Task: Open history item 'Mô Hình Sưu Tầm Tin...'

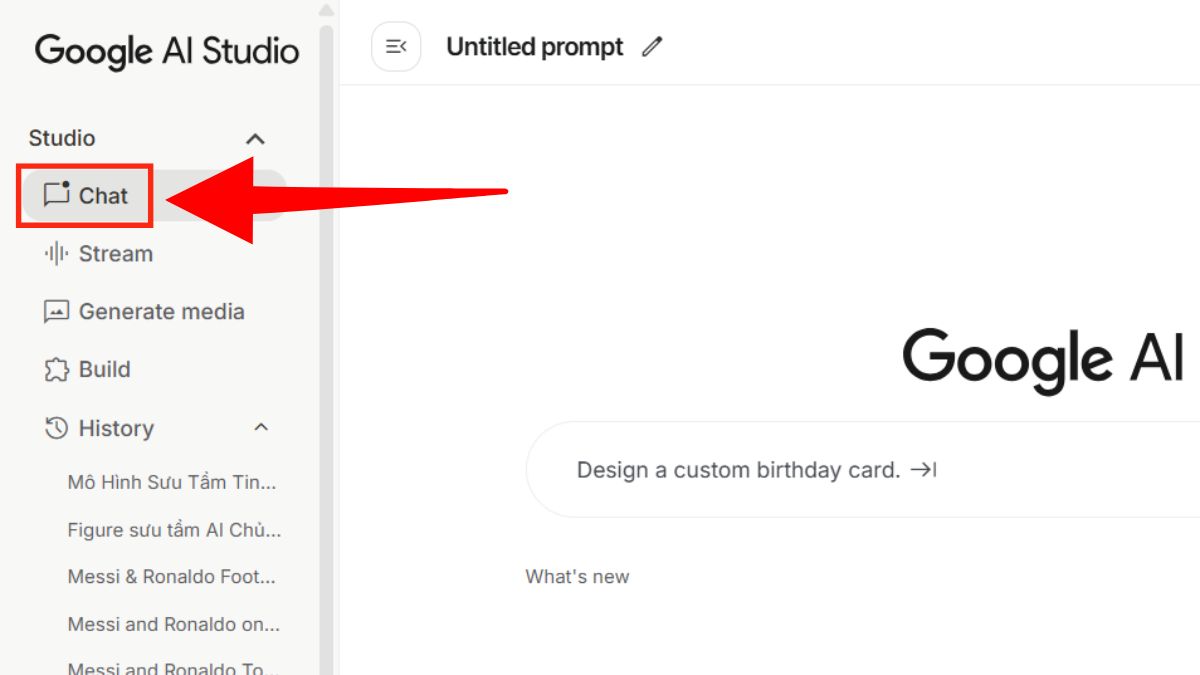Action: pos(172,482)
